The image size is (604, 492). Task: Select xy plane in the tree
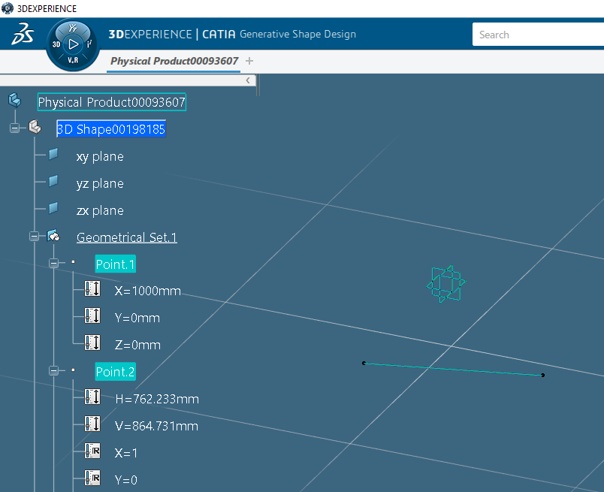(100, 156)
